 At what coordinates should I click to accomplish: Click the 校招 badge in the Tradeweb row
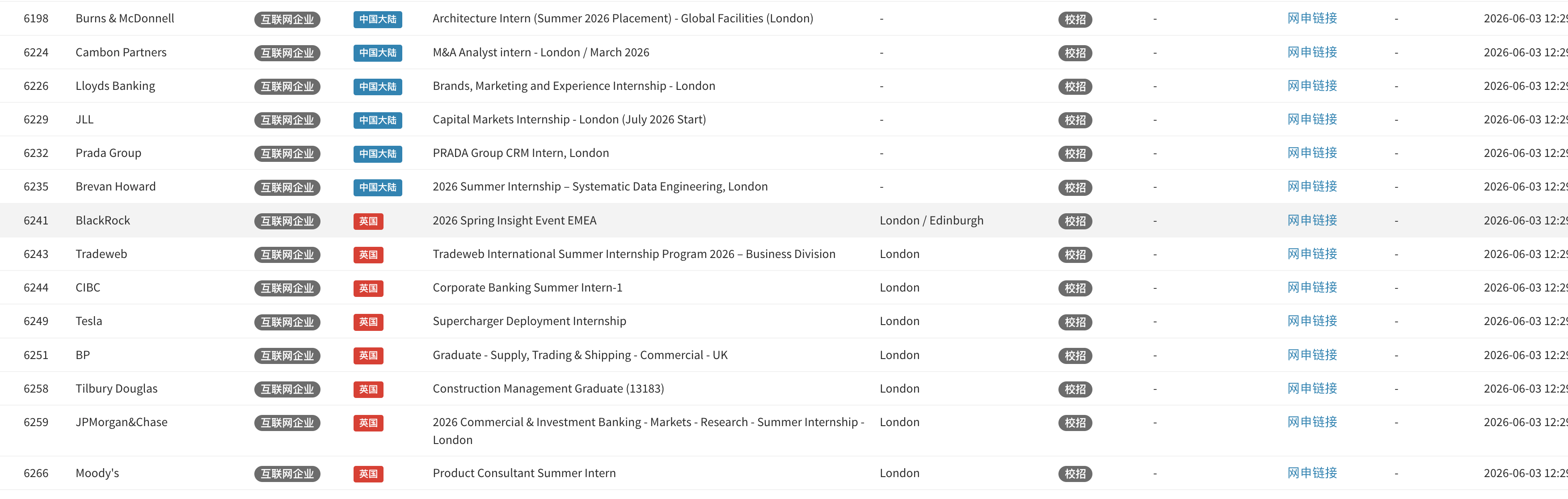(x=1075, y=255)
